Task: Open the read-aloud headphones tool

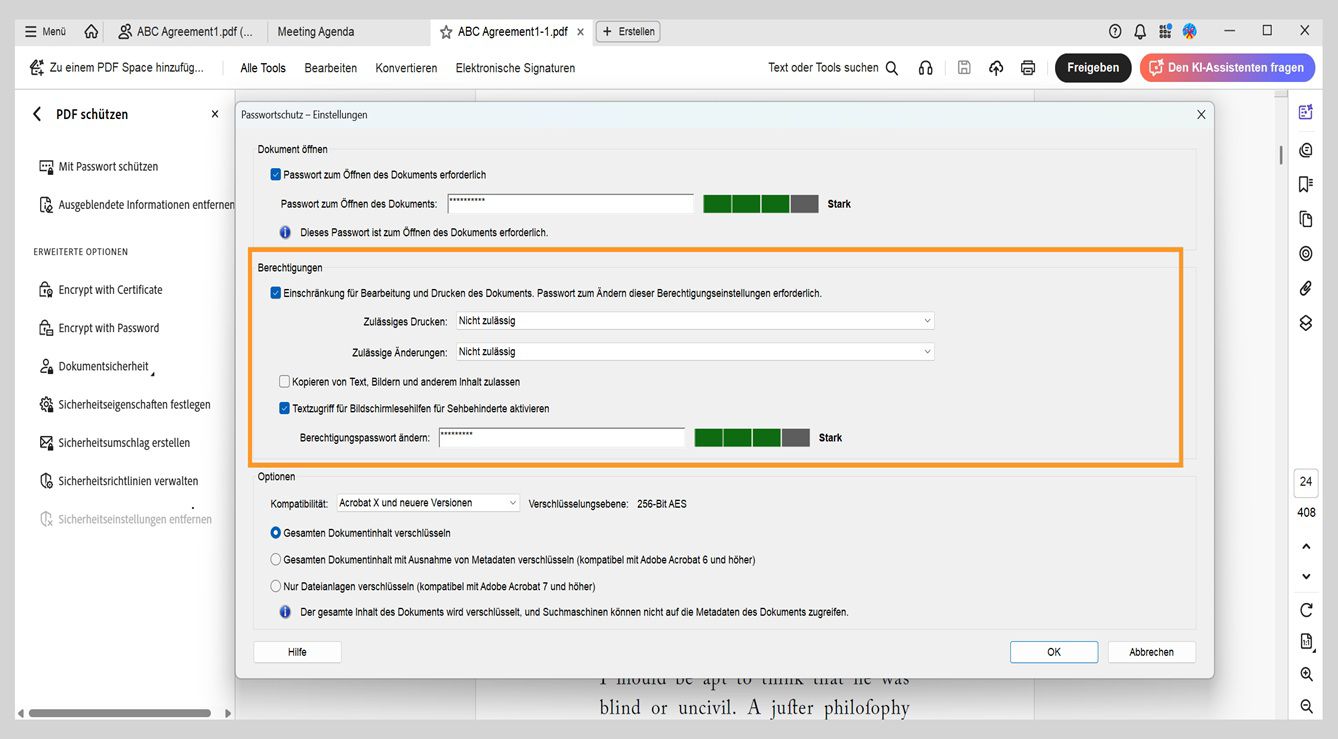Action: [x=925, y=67]
